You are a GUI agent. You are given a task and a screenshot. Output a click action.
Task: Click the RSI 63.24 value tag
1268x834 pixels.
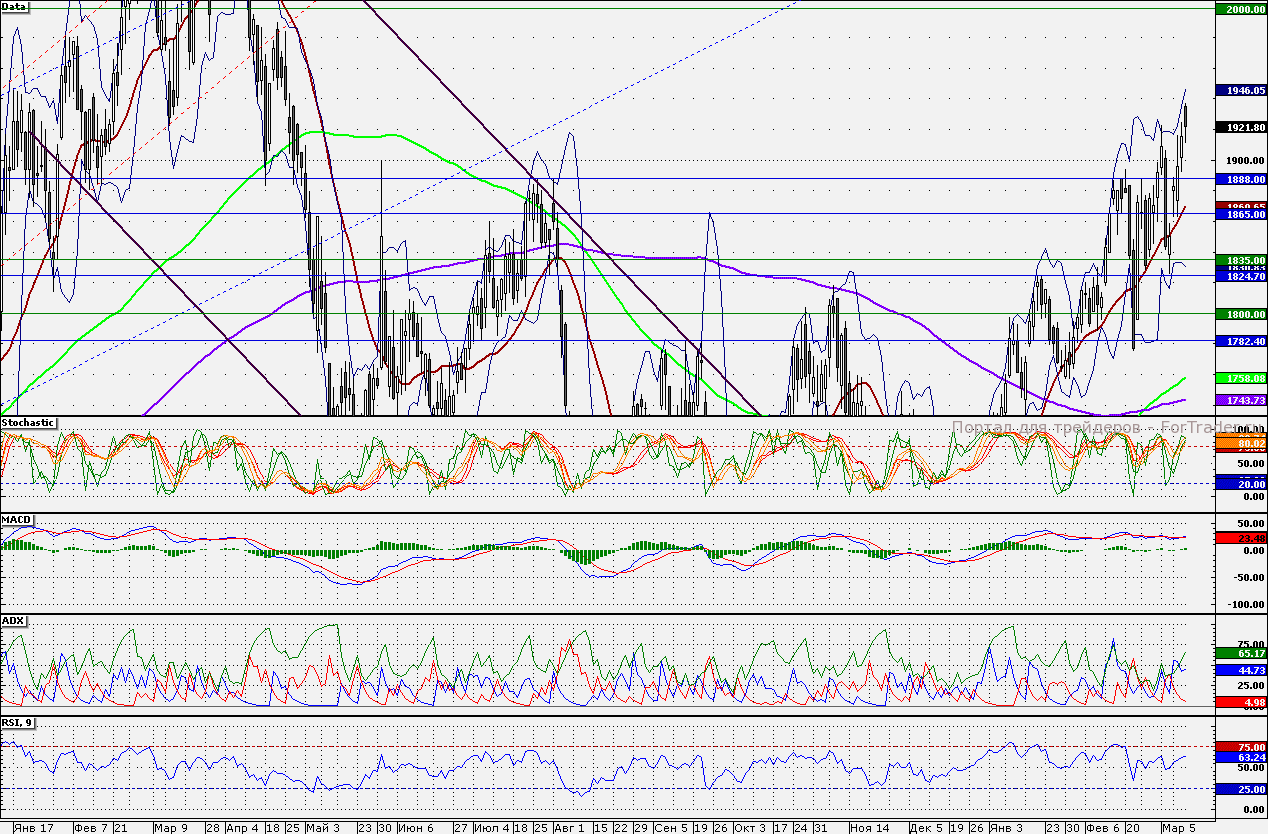coord(1240,758)
